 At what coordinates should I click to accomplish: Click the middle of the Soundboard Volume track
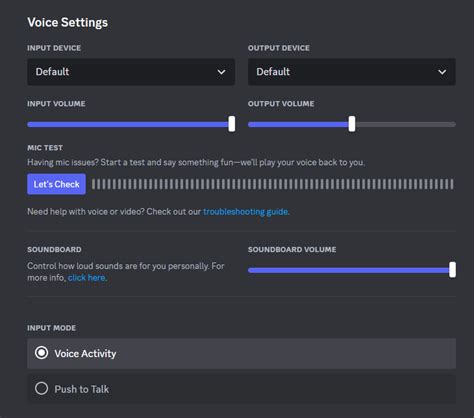tap(352, 270)
